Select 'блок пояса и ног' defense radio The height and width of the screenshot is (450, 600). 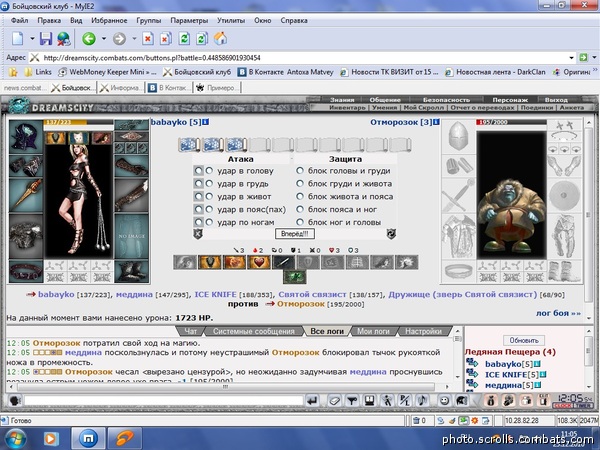coord(300,209)
